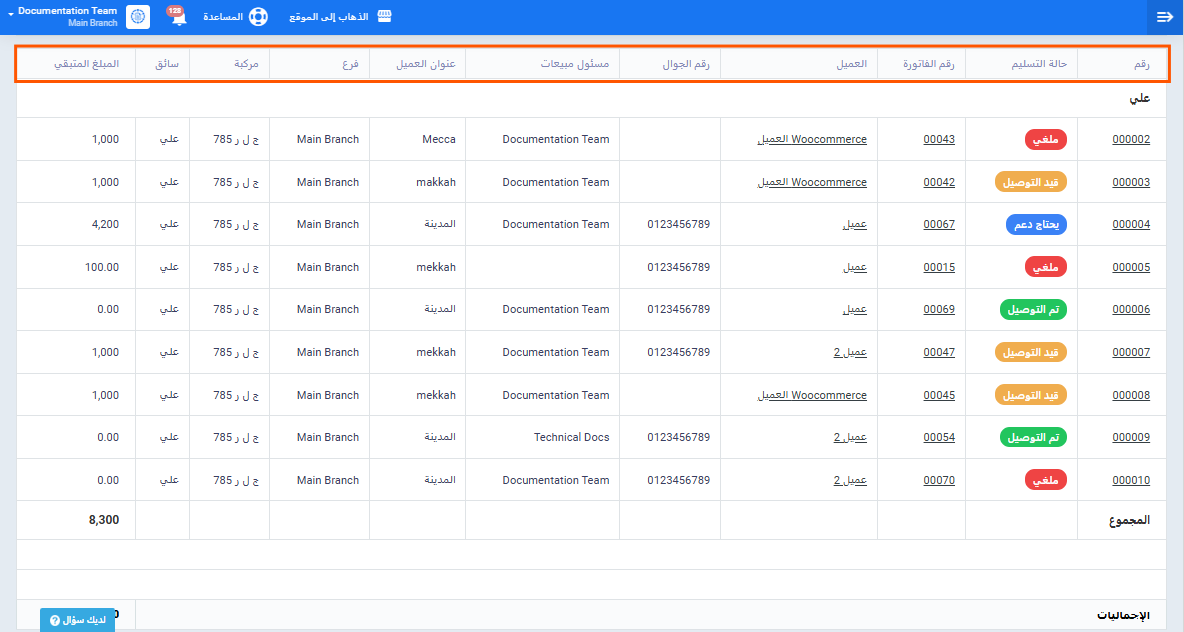Viewport: 1184px width, 632px height.
Task: Click the 'مسئول مبيعات' column header
Action: (575, 64)
